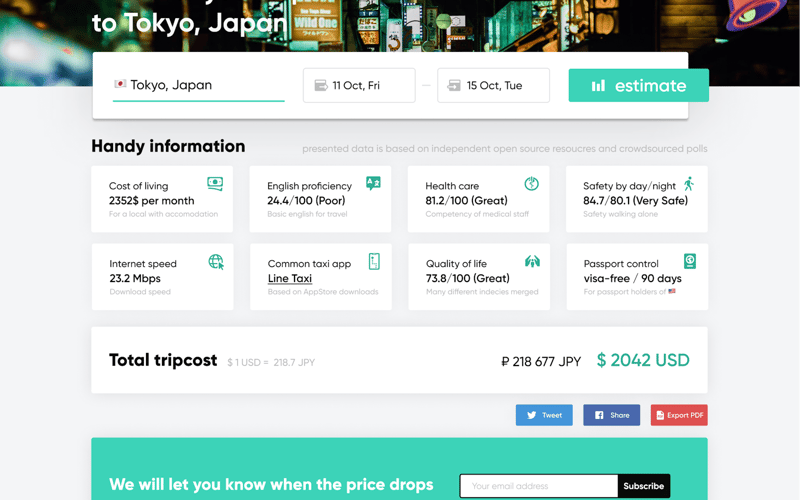Click the 23.2 Mbps value
The image size is (800, 500).
(135, 278)
